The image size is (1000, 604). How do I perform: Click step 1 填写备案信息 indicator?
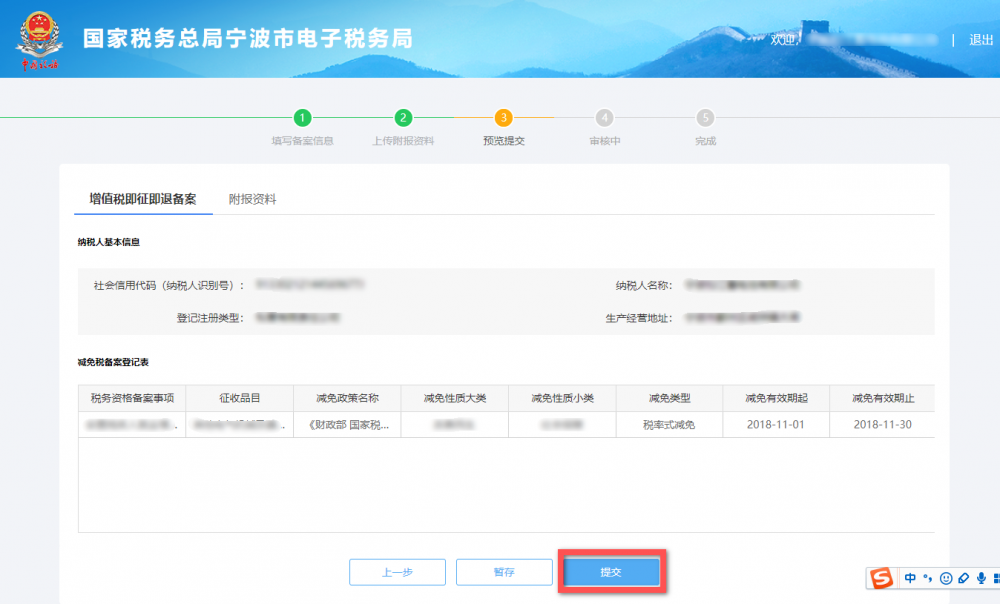click(x=302, y=116)
